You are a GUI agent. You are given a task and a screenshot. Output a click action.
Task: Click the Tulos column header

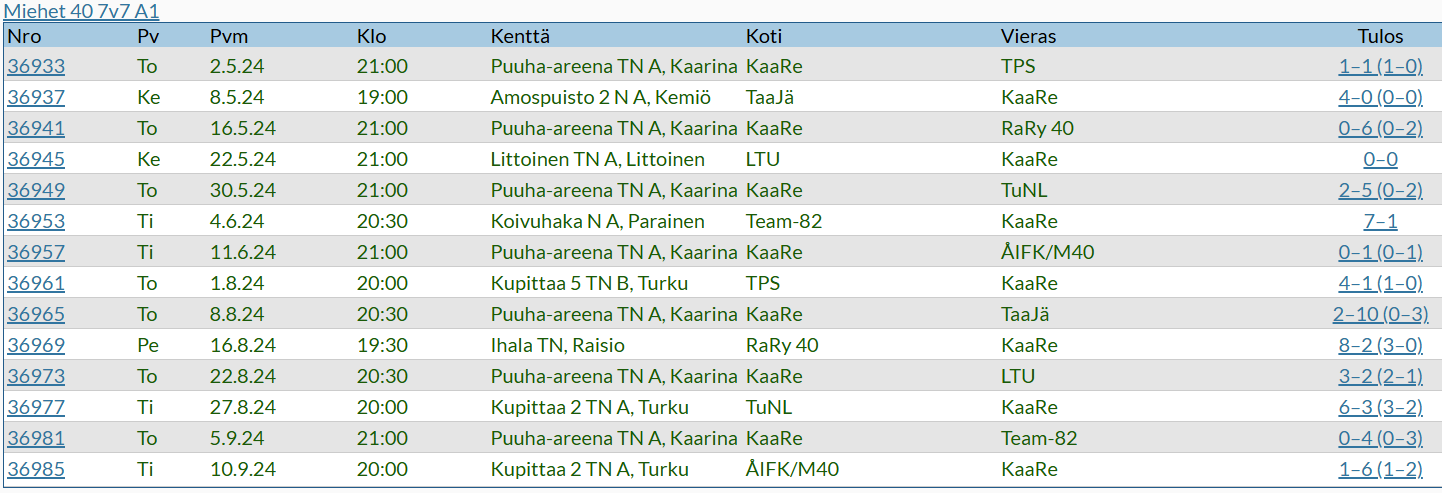click(1380, 37)
